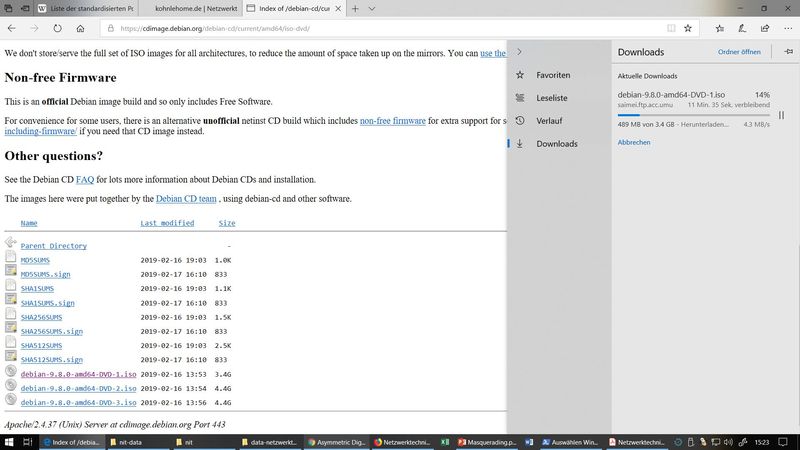The image size is (800, 450).
Task: Switch to the Liste der standardisierten tab
Action: (x=86, y=9)
